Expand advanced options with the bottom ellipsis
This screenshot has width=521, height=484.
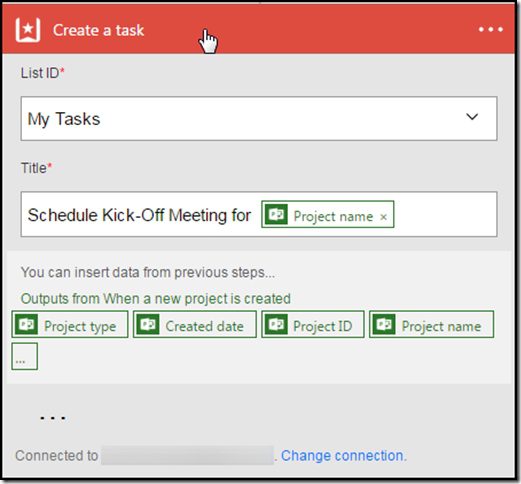[x=53, y=417]
